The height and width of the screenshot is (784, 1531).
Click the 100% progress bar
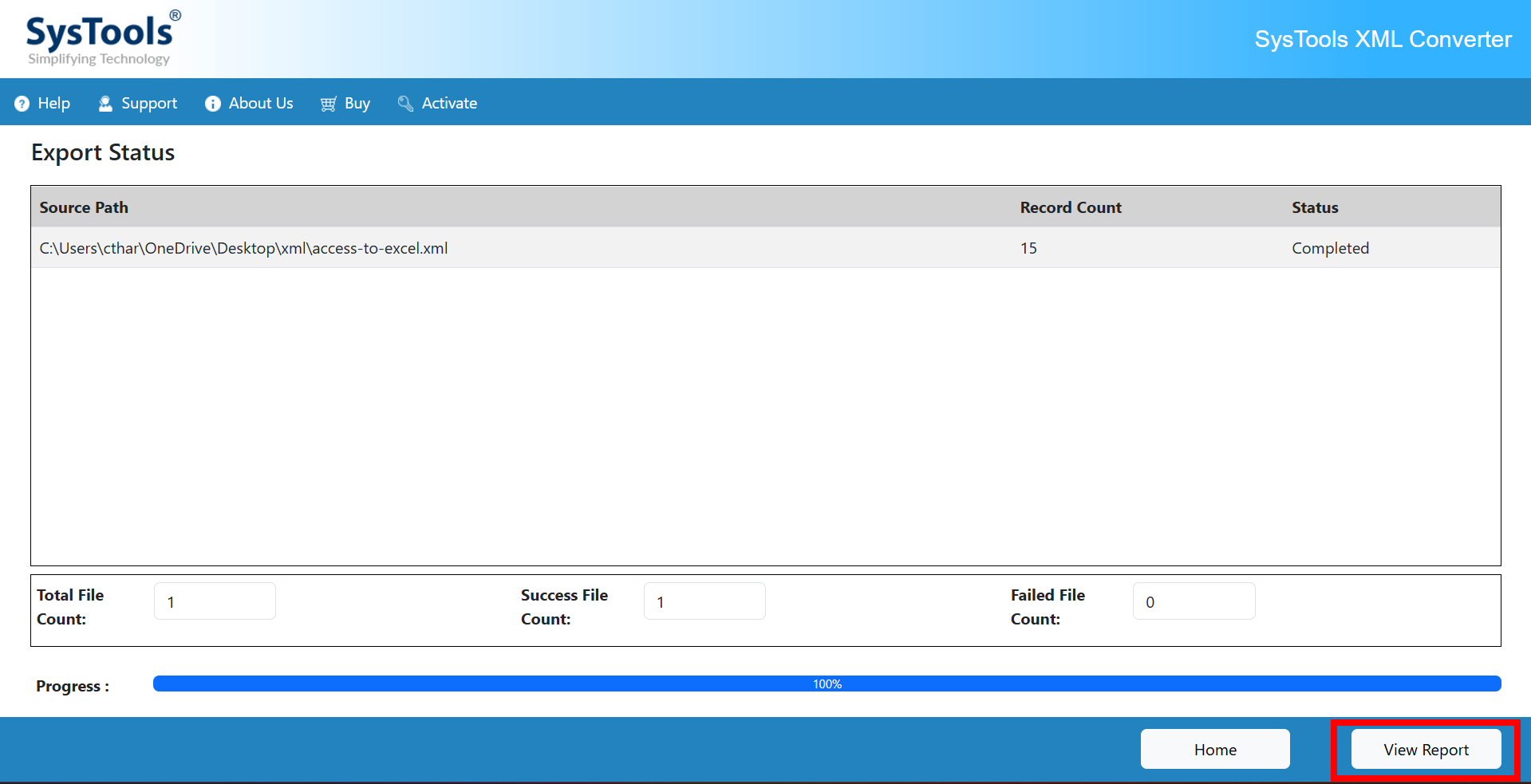pos(827,684)
